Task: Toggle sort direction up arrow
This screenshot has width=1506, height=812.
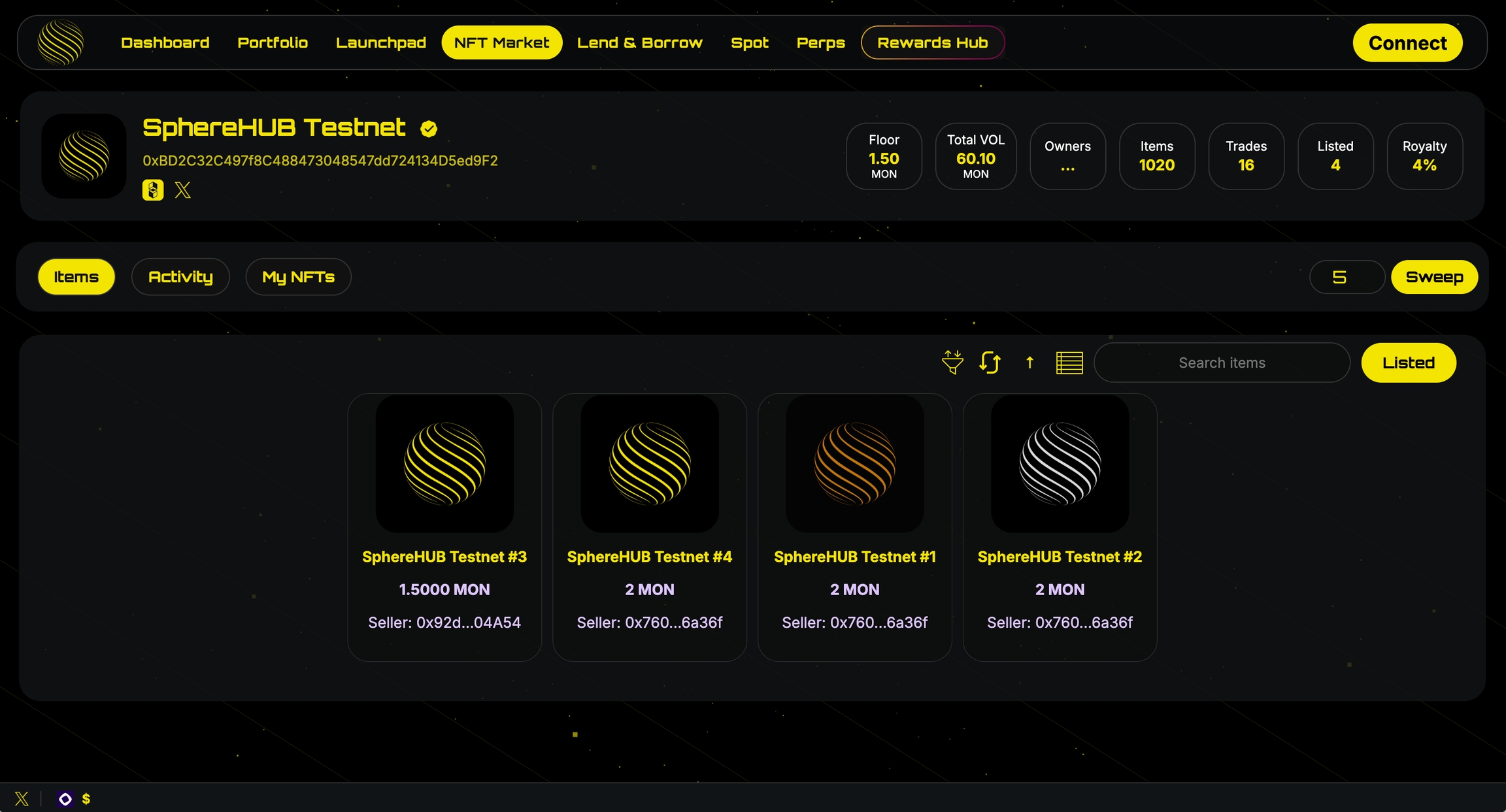Action: (x=1029, y=363)
